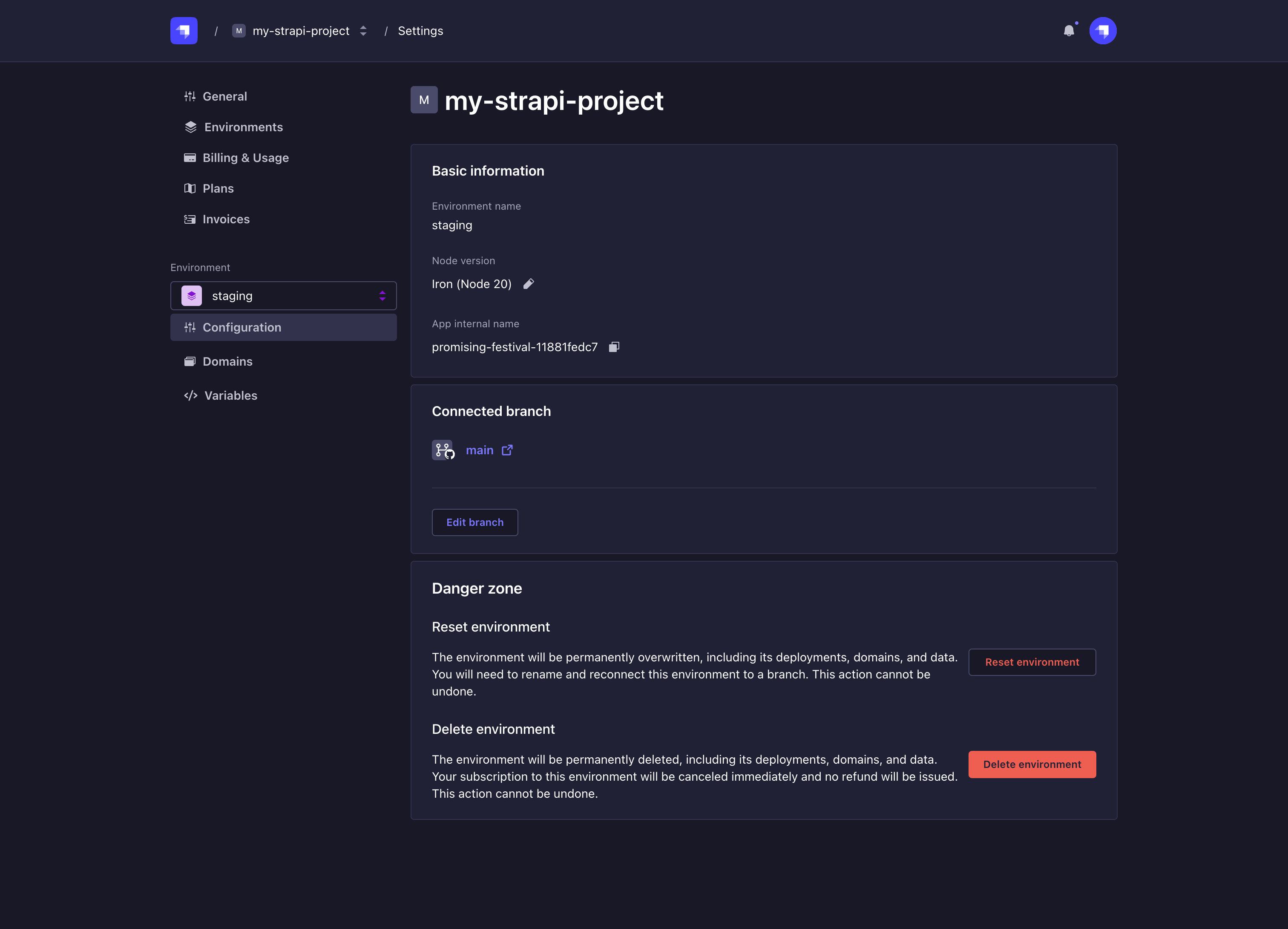Click the Invoices icon
1288x929 pixels.
(x=190, y=218)
